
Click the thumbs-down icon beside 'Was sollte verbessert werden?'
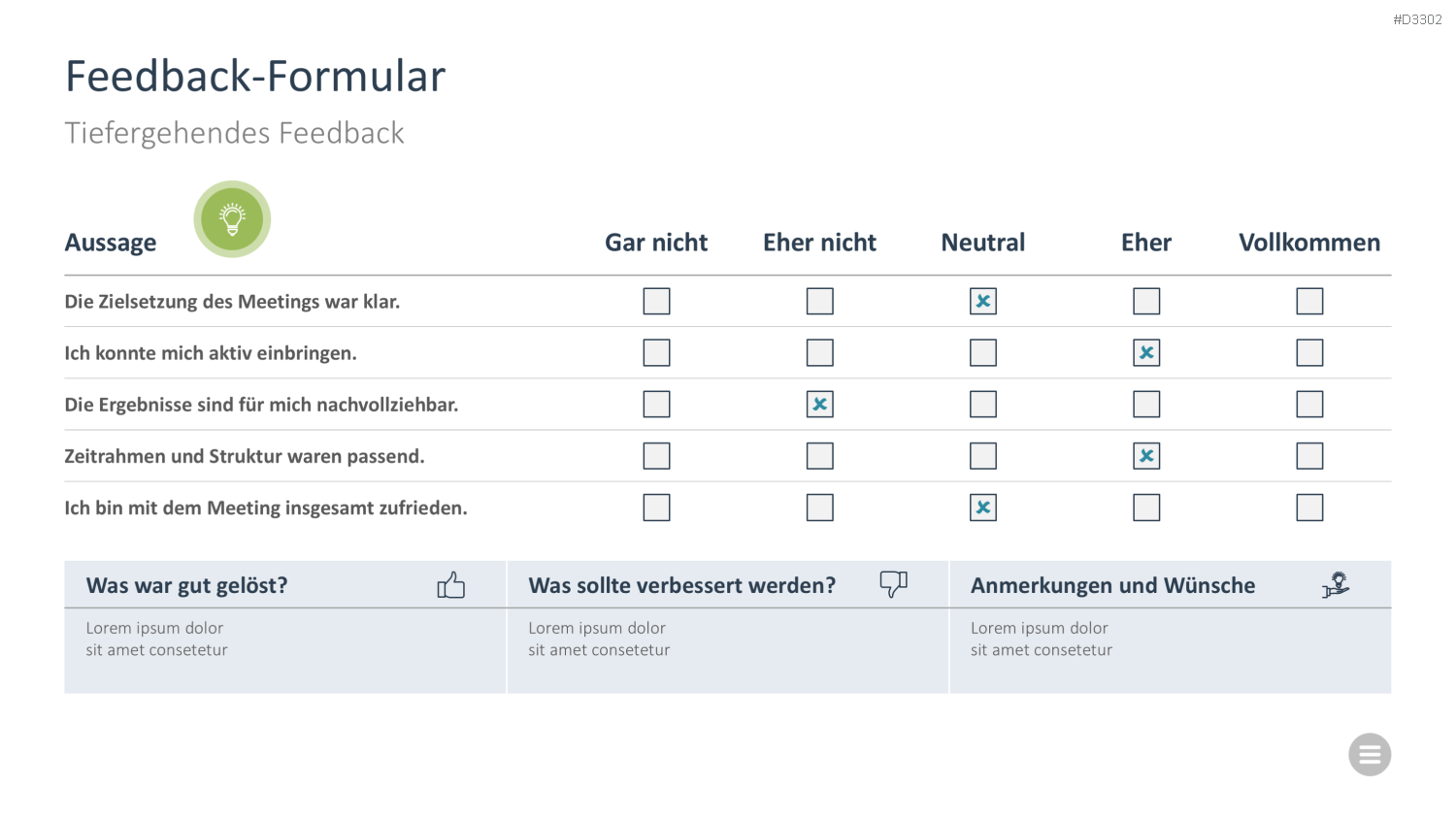[893, 584]
